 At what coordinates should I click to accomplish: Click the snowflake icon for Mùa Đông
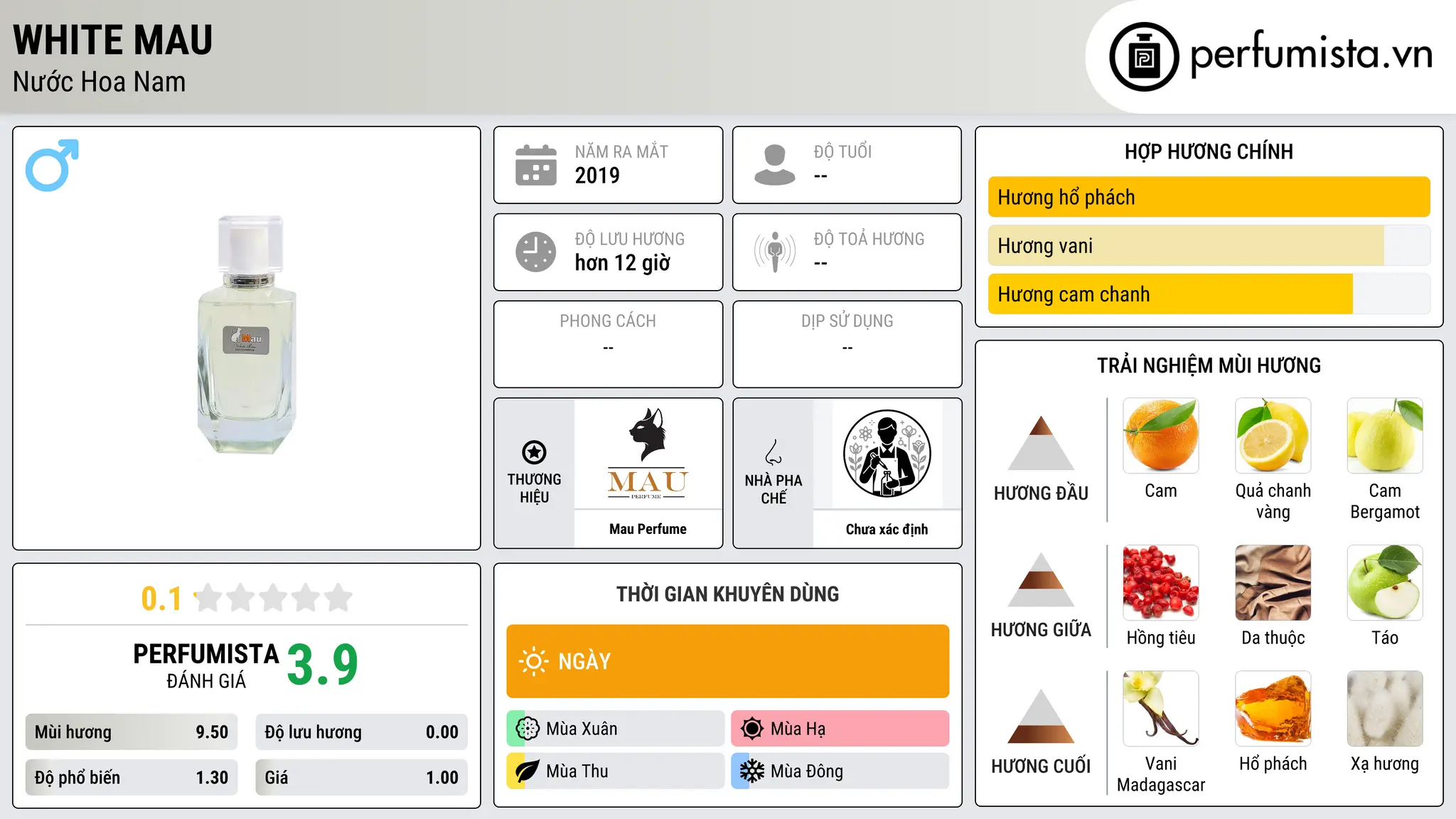coord(751,771)
